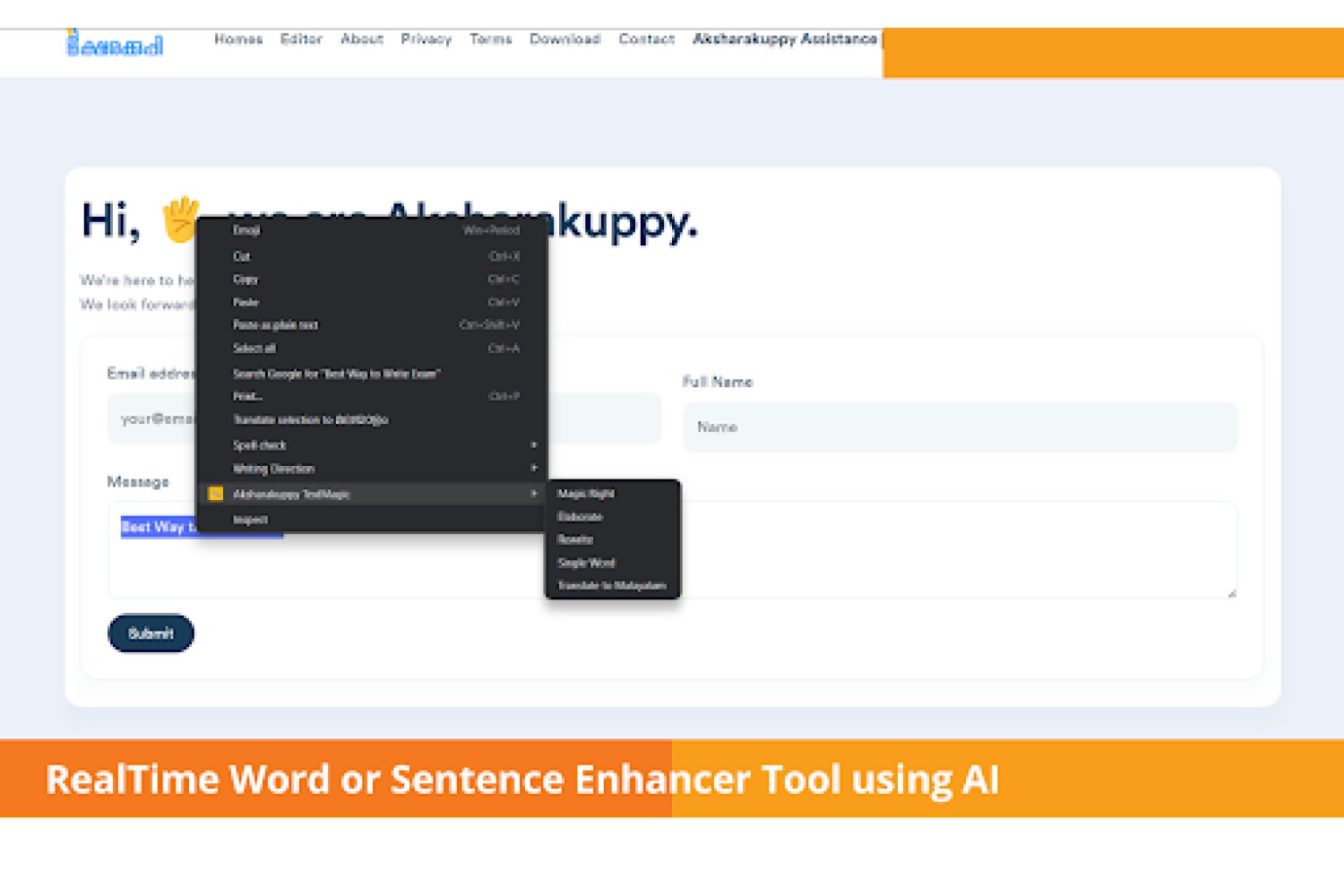
Task: Choose Select all in the context menu
Action: (x=371, y=349)
